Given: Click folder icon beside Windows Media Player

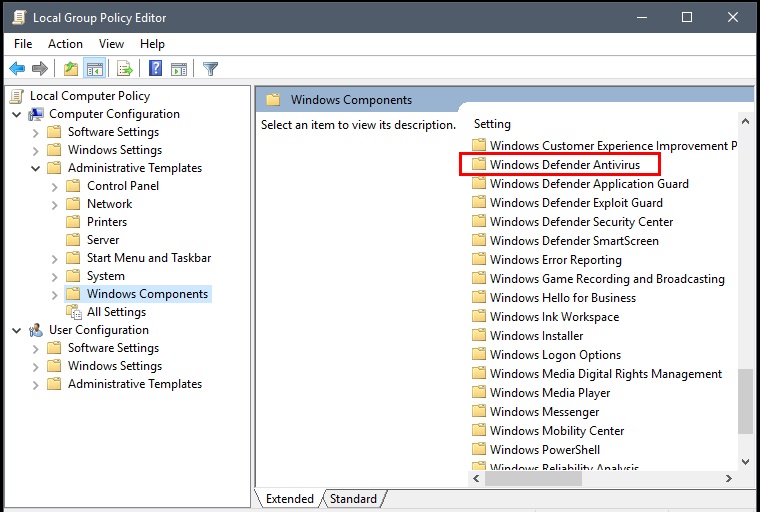Looking at the screenshot, I should point(479,392).
